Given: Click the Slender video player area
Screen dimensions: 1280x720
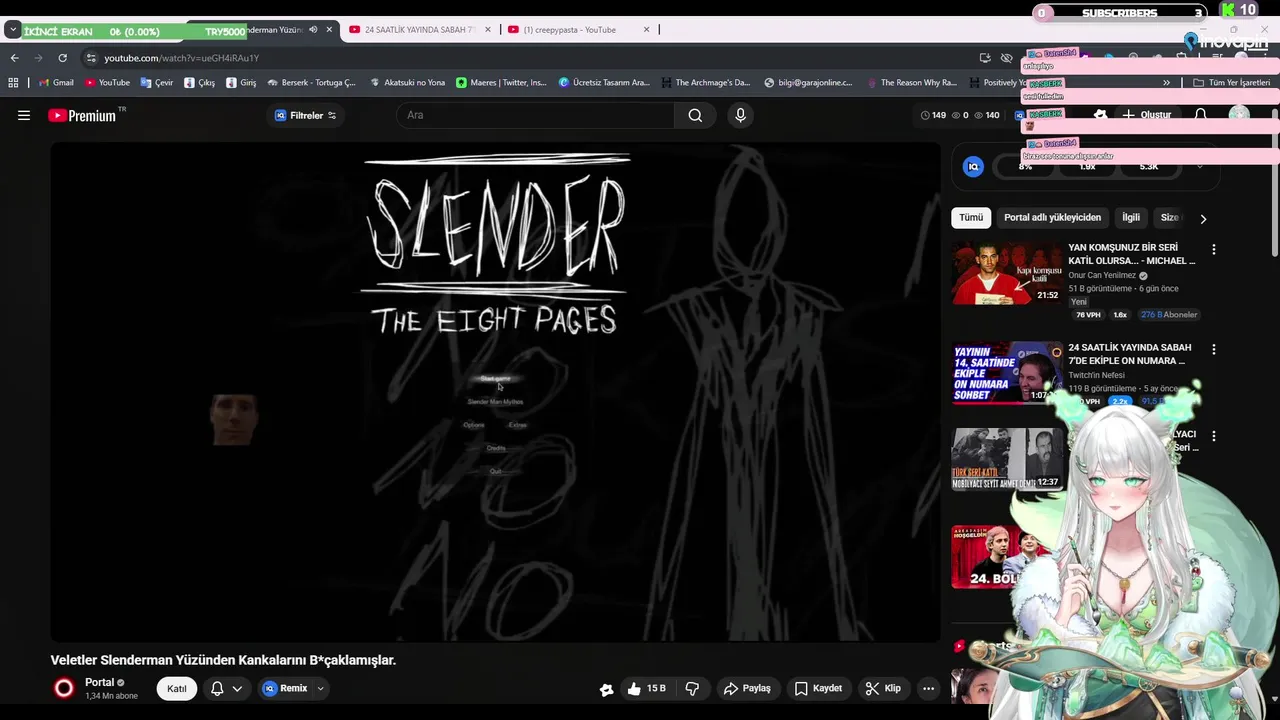Looking at the screenshot, I should [495, 391].
